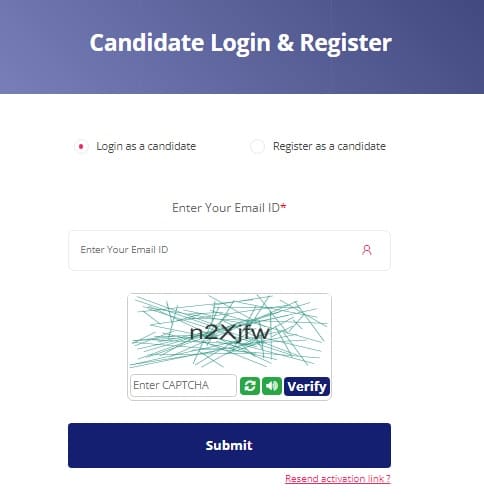Click the n2Xjfw CAPTCHA image
Screen dimensions: 484x500
point(229,333)
